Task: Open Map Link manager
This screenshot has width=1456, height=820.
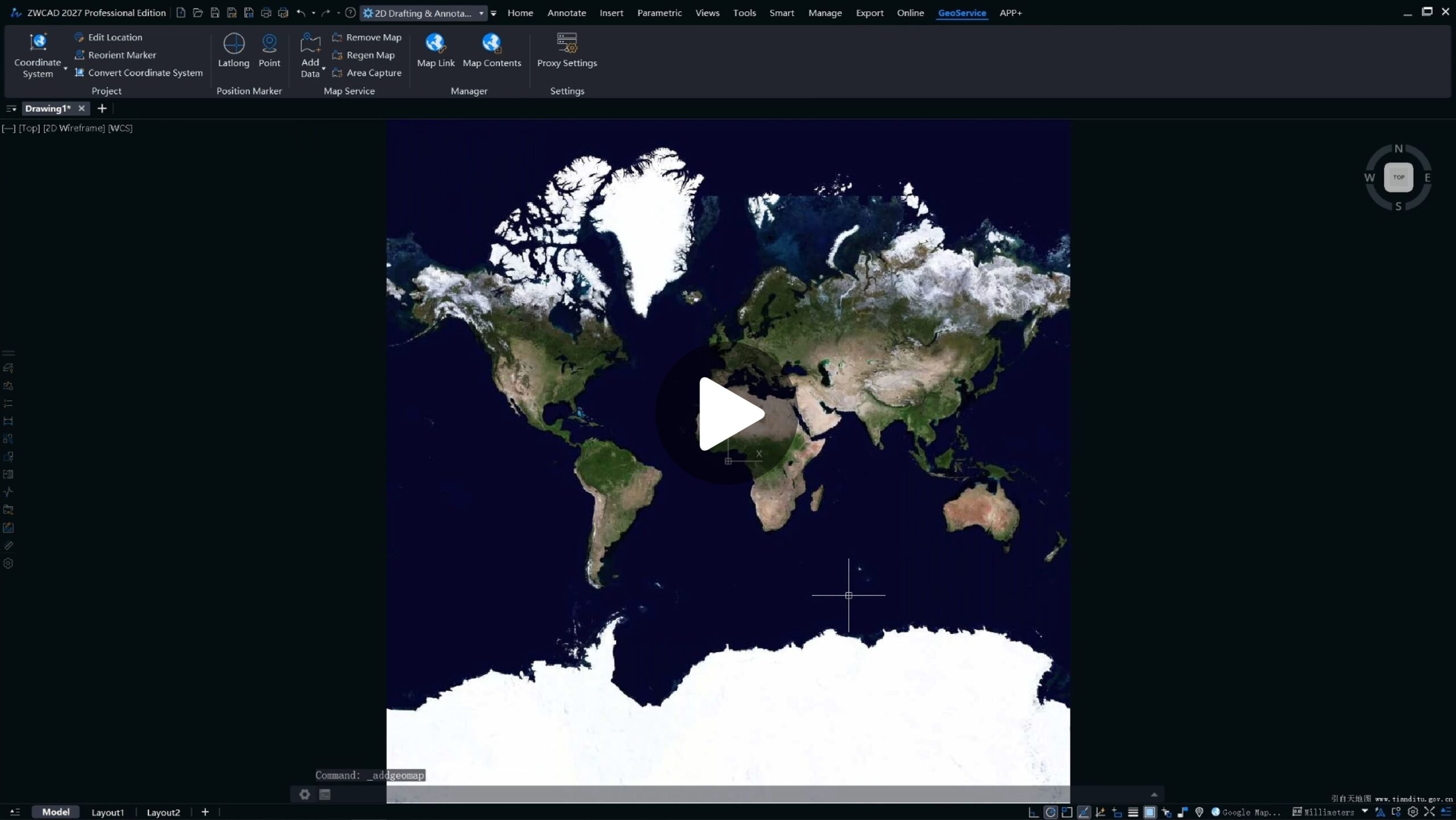Action: pos(436,50)
